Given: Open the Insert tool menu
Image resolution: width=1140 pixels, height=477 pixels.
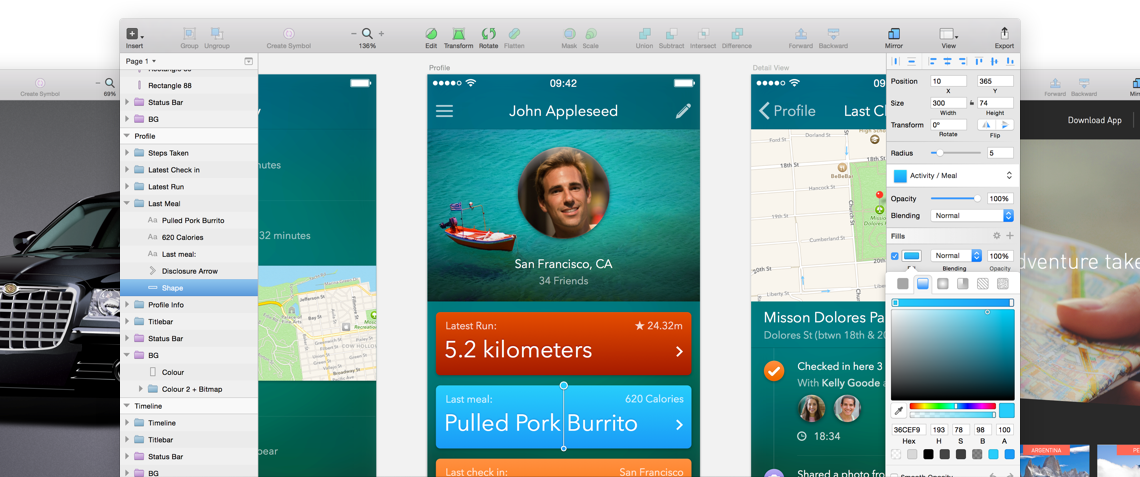Looking at the screenshot, I should (134, 35).
